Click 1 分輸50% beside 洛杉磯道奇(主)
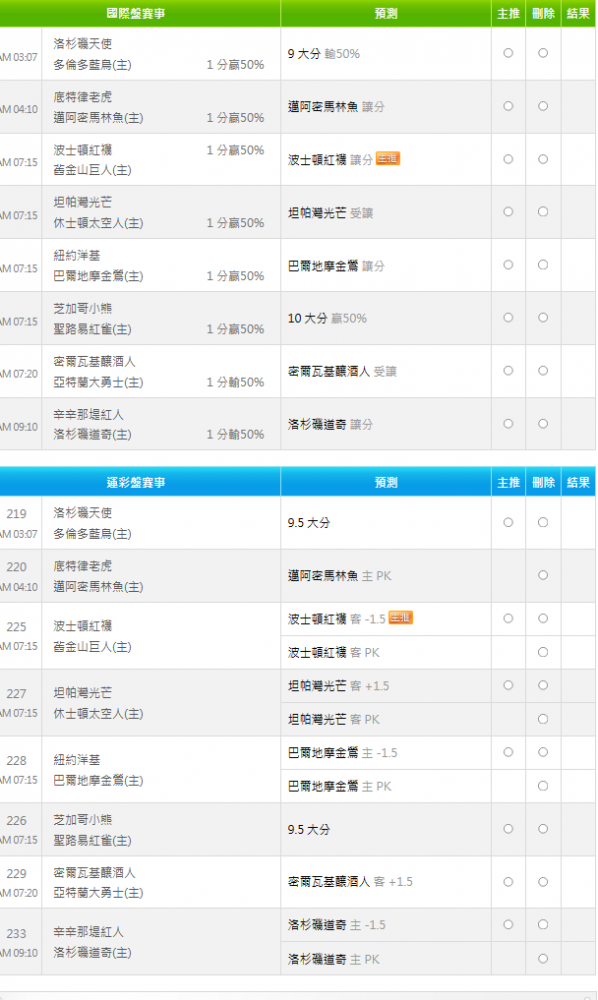The width and height of the screenshot is (598, 1000). tap(235, 434)
